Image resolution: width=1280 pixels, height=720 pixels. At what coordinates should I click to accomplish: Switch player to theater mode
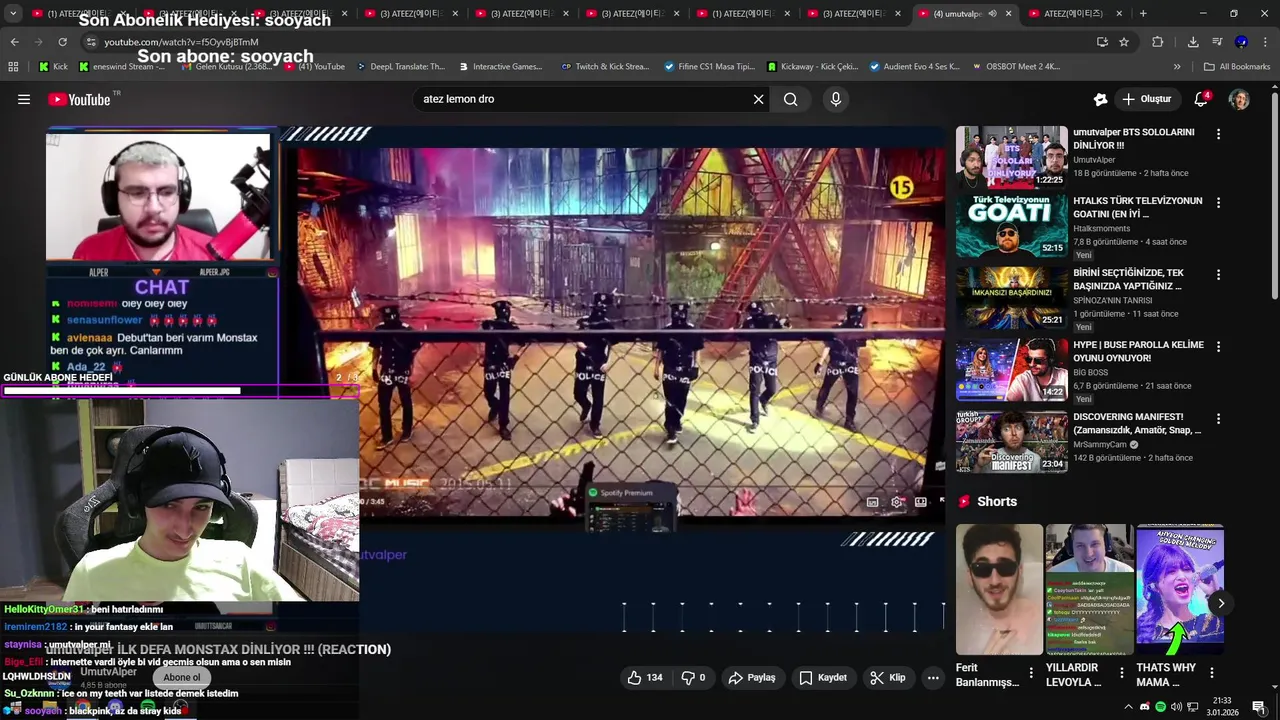(920, 502)
